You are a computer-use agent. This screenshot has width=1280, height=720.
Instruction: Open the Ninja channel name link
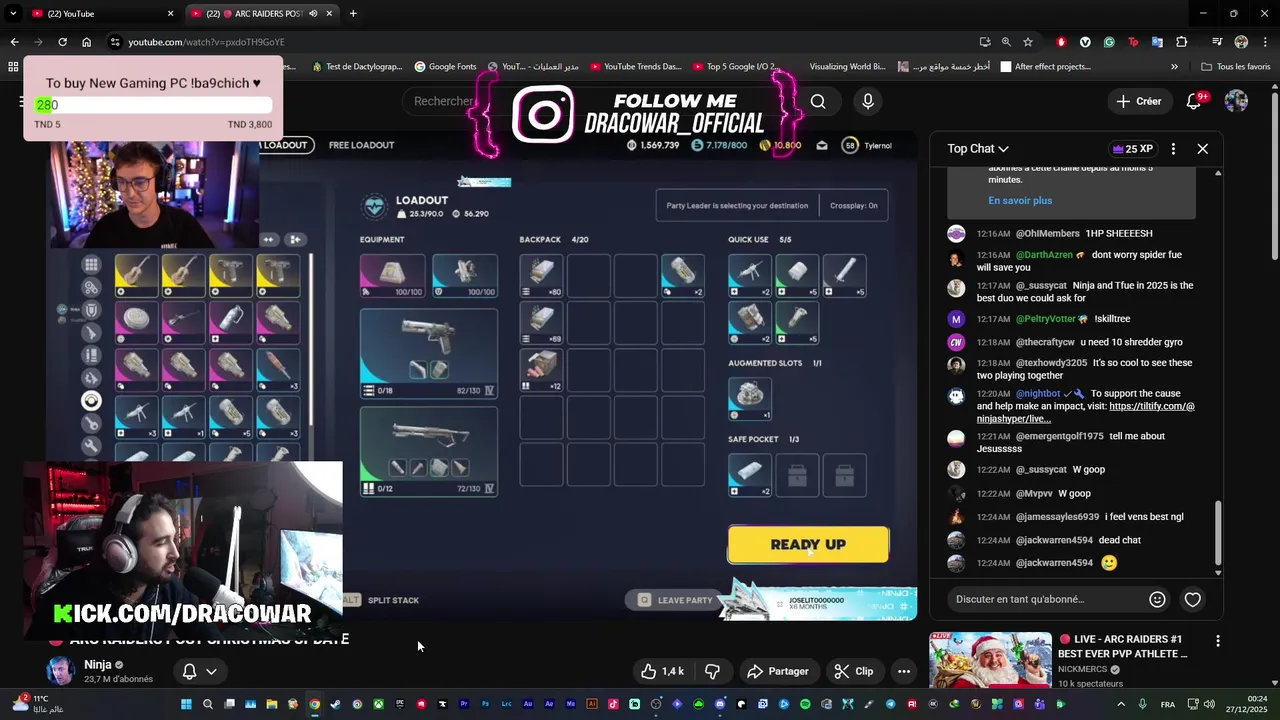click(97, 665)
